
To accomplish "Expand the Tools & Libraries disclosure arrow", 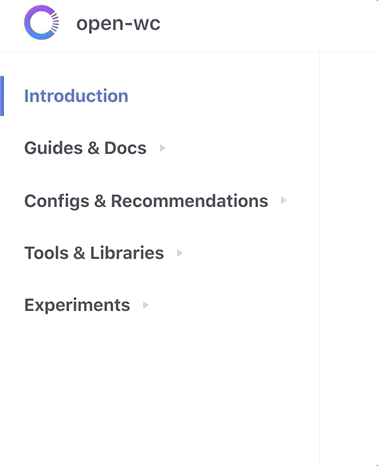I will (x=180, y=253).
